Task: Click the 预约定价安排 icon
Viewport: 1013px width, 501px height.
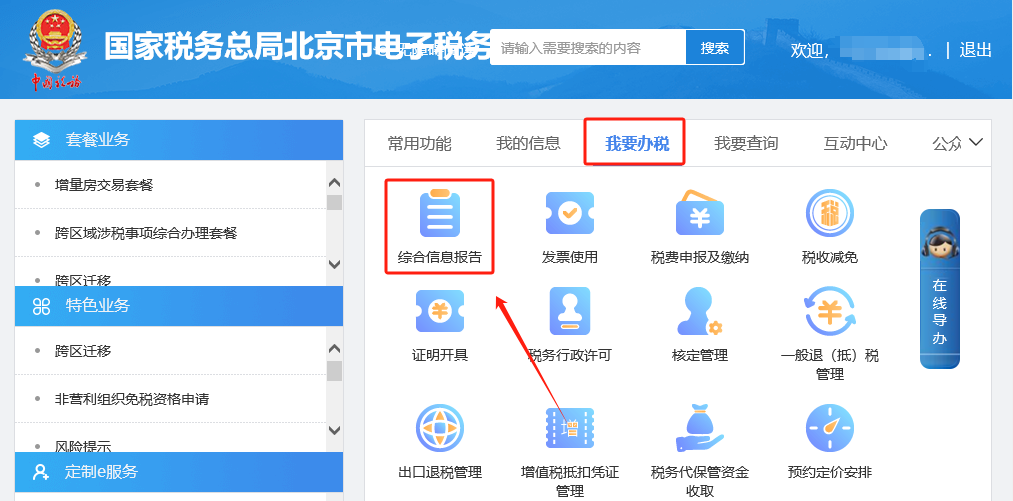Action: tap(829, 429)
